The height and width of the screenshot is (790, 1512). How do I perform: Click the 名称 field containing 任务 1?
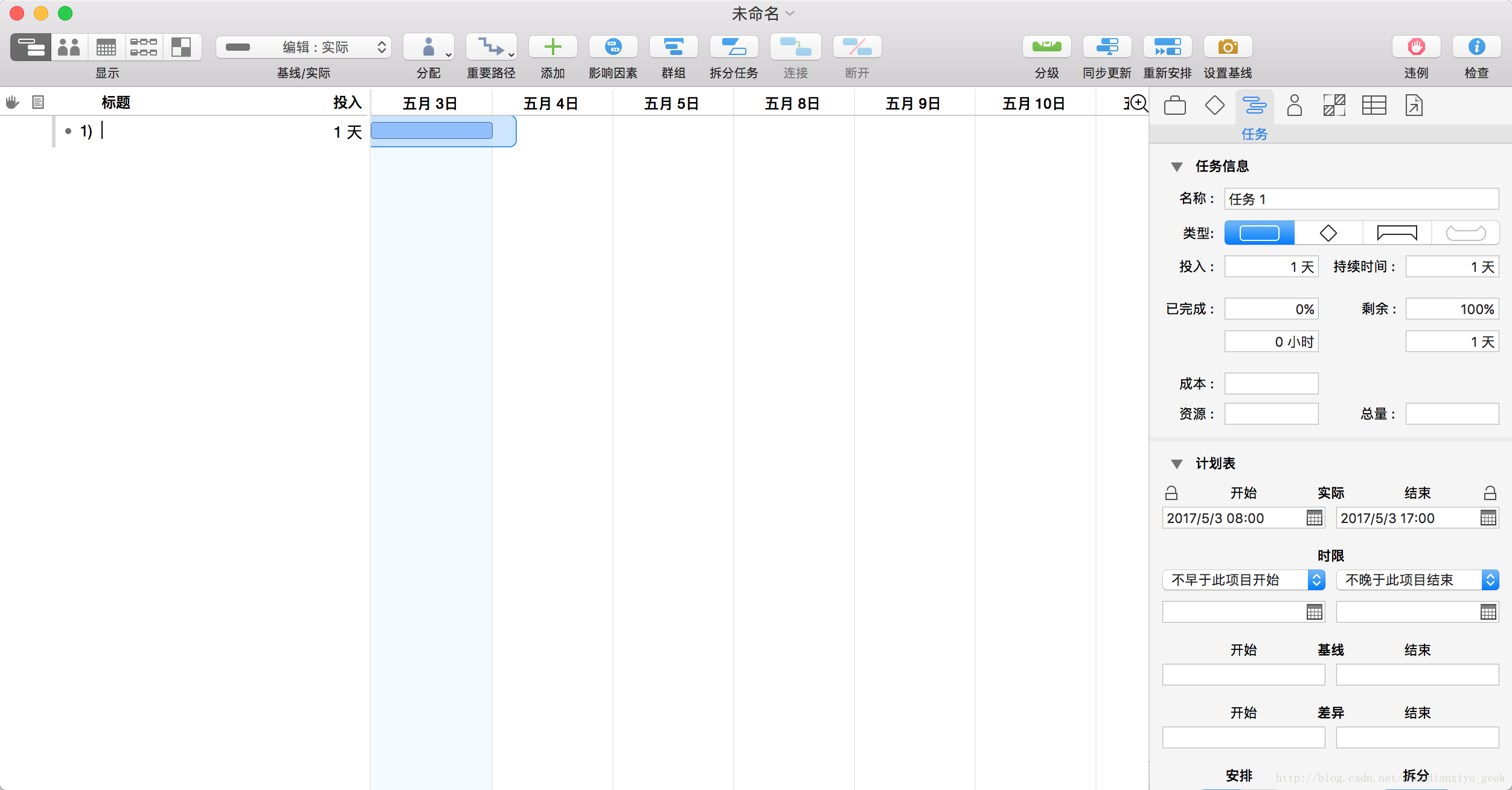tap(1362, 199)
